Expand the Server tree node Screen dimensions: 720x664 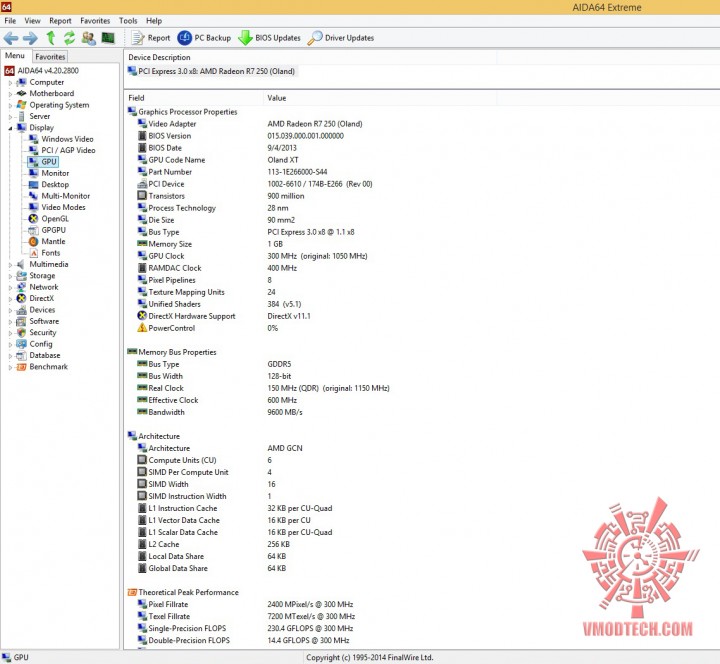click(10, 117)
